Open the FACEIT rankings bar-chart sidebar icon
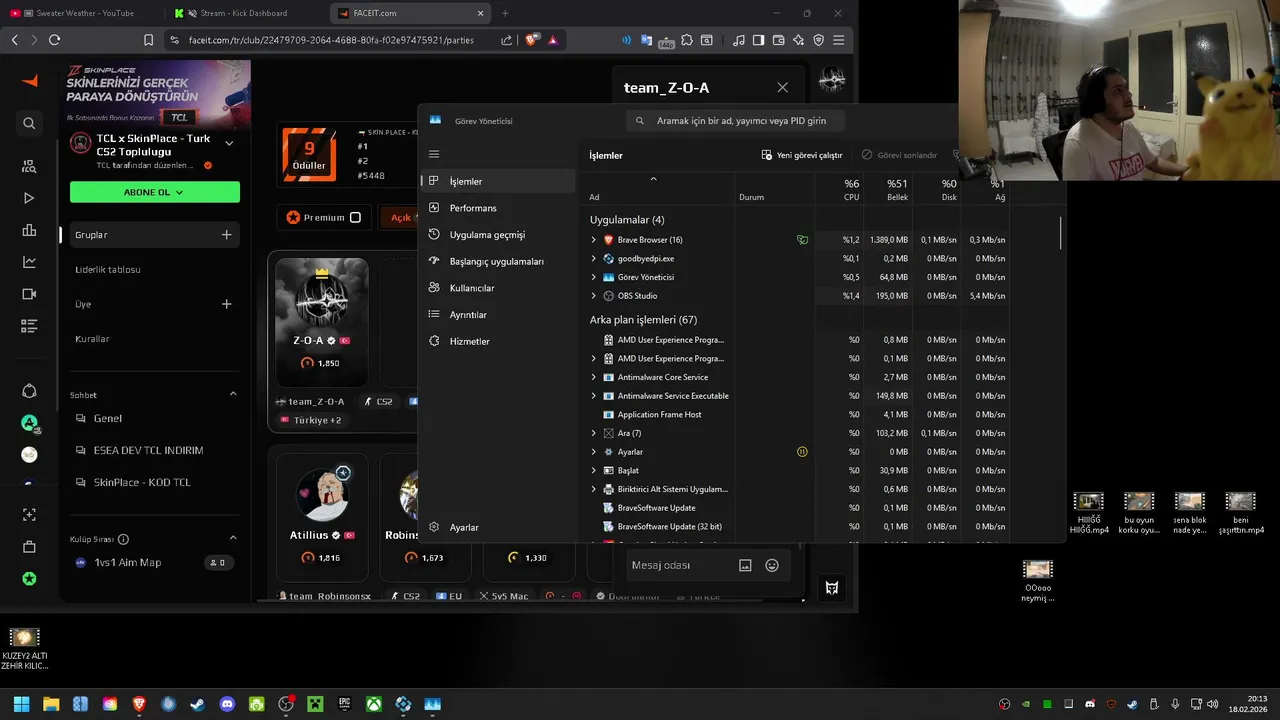 tap(29, 230)
